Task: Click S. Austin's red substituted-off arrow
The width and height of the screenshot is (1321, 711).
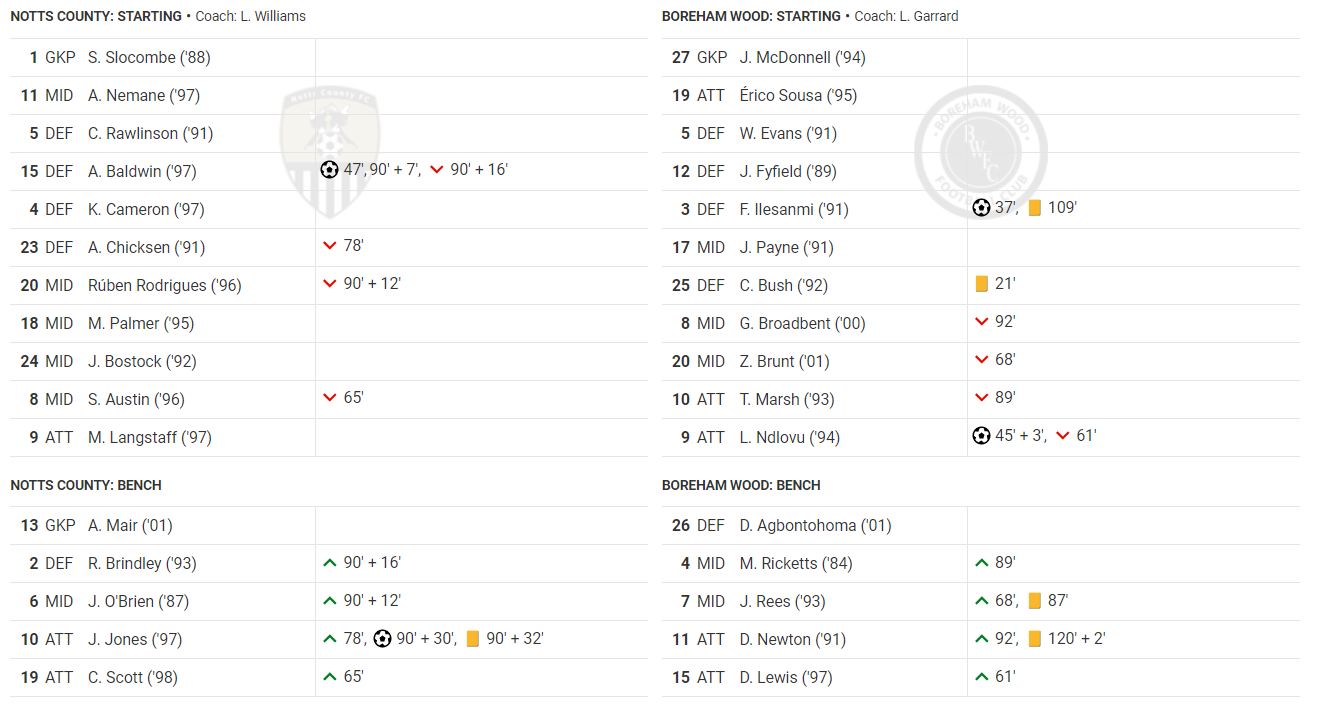Action: (330, 398)
